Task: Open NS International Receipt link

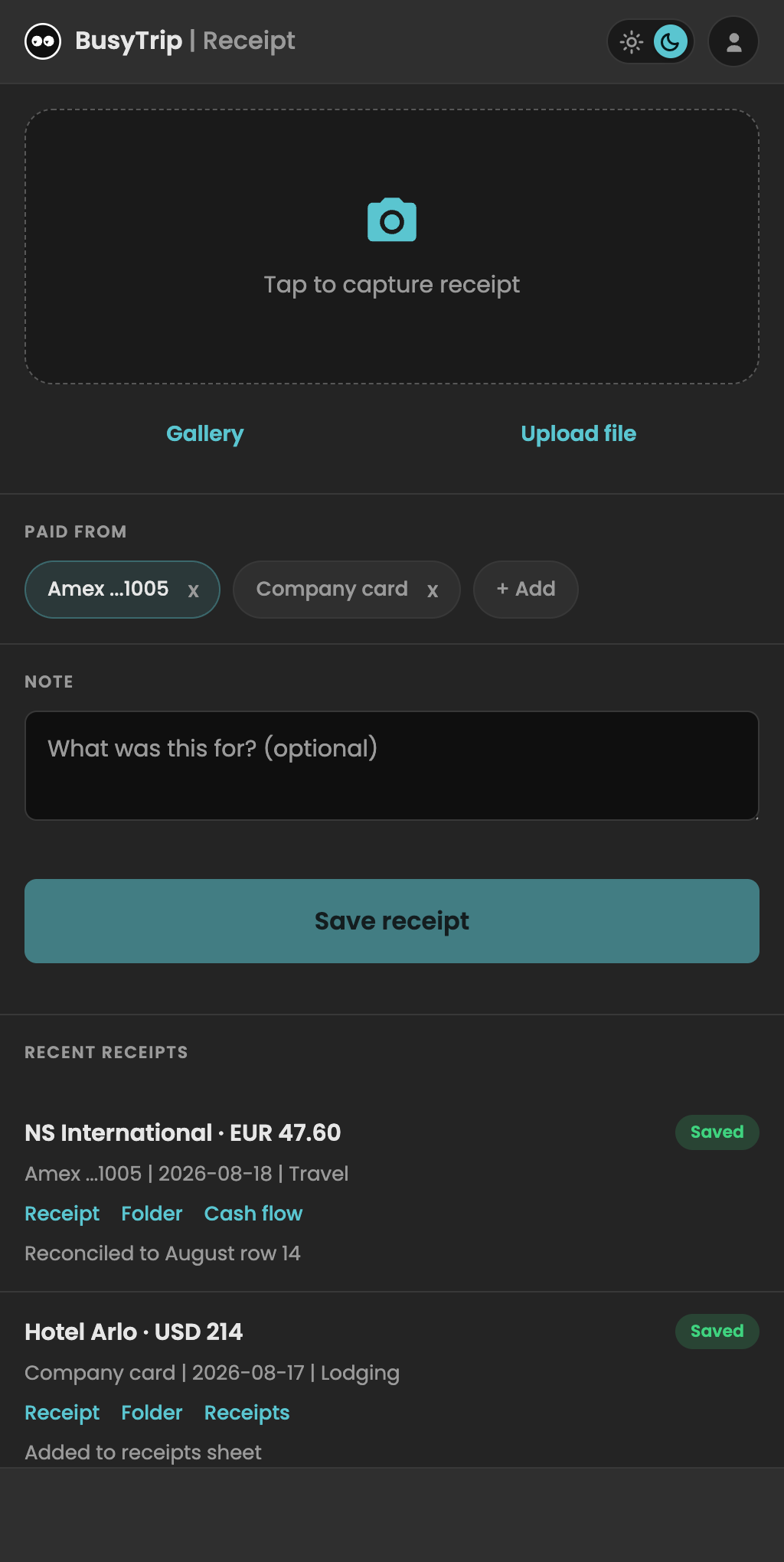Action: 62,1214
